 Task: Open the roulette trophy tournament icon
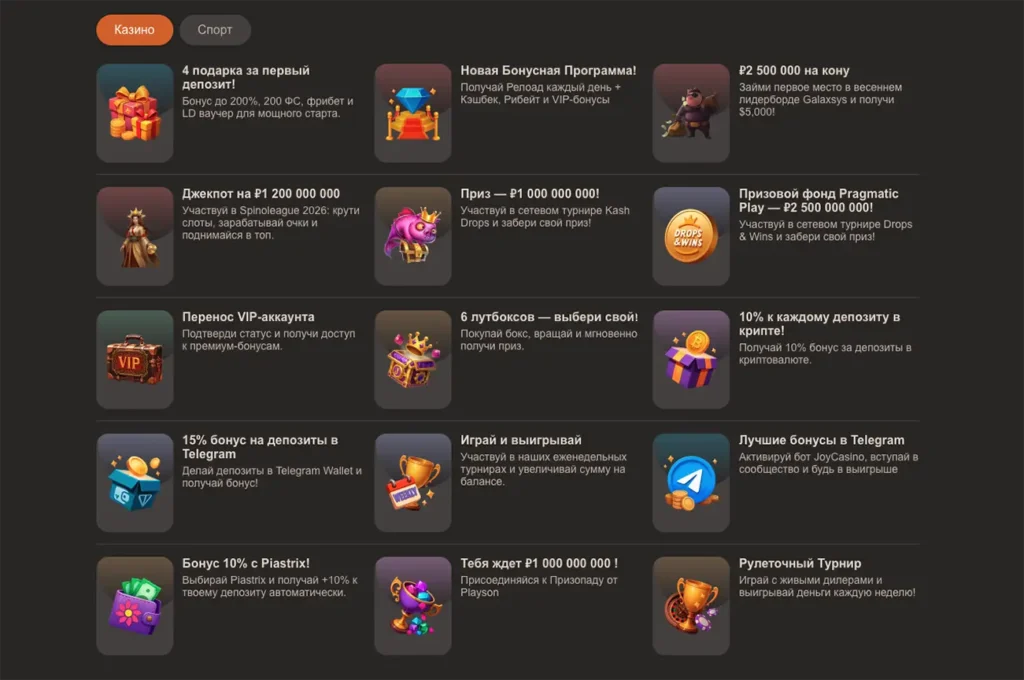(x=691, y=606)
